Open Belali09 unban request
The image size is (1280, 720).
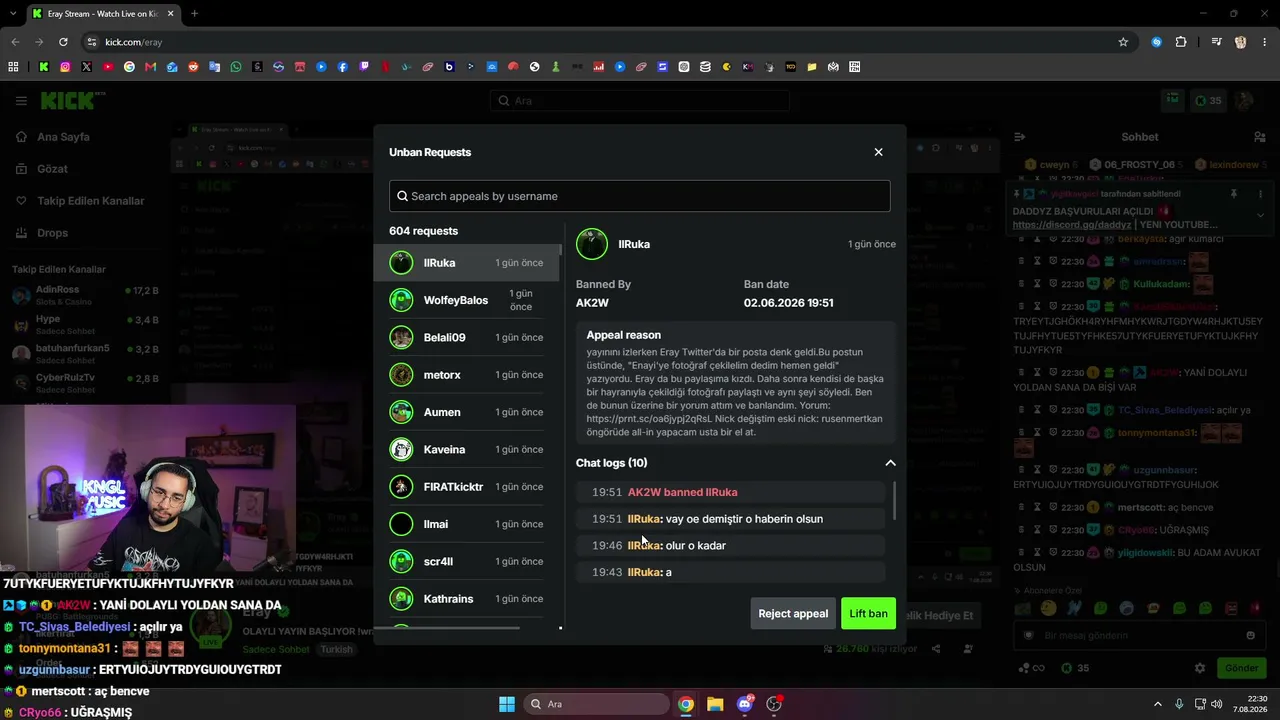[x=467, y=337]
